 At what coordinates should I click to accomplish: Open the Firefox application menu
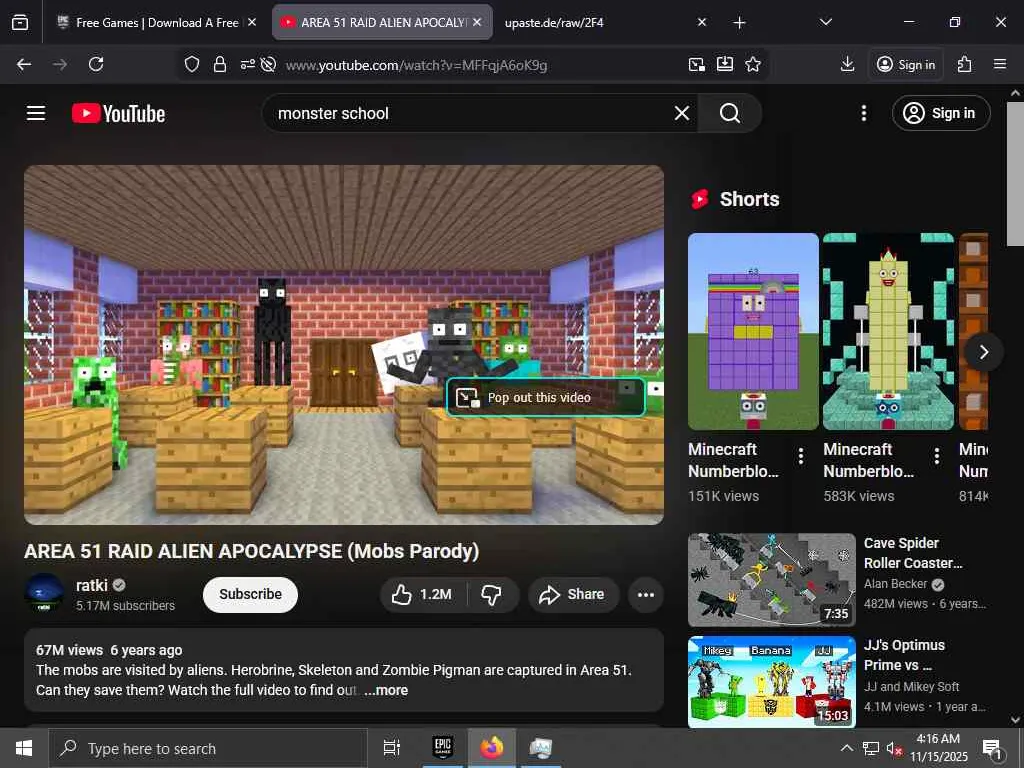click(x=1000, y=64)
